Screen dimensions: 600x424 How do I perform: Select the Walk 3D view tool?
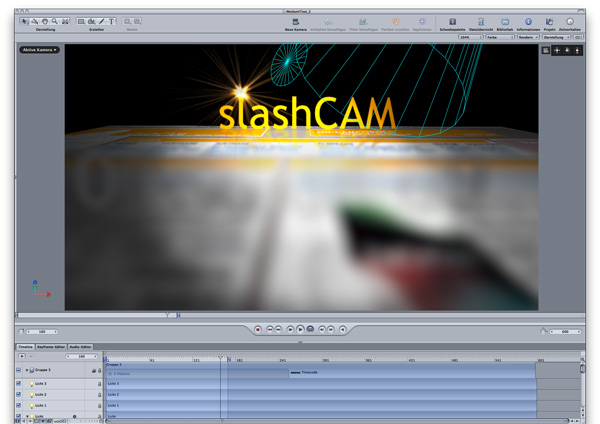[x=65, y=21]
